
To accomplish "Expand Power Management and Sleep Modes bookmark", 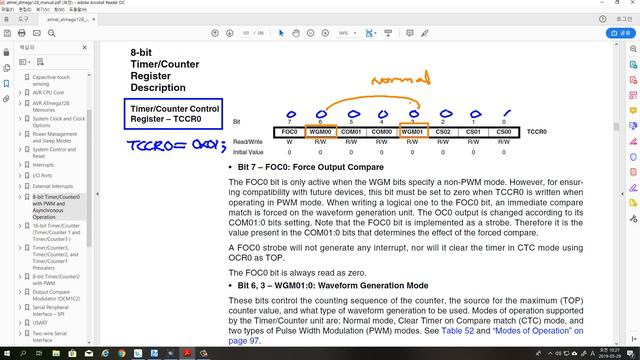I will coord(20,134).
